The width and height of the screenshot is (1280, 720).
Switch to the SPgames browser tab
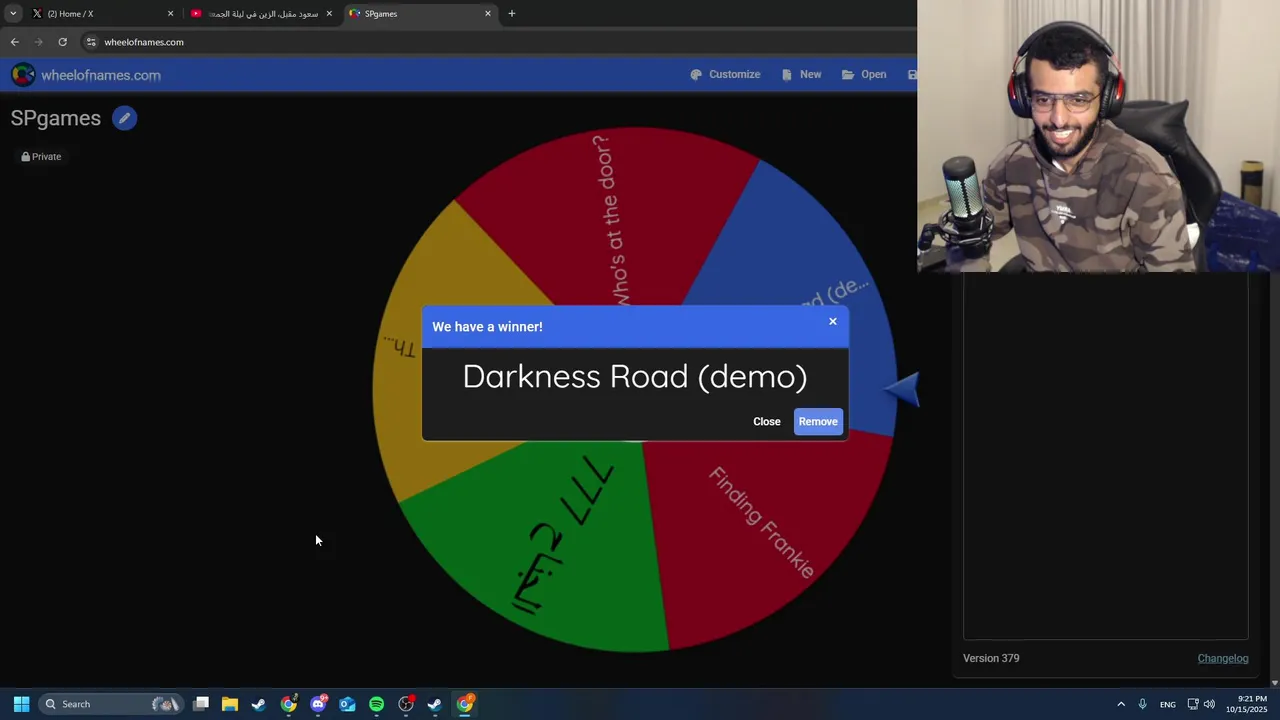coord(421,13)
